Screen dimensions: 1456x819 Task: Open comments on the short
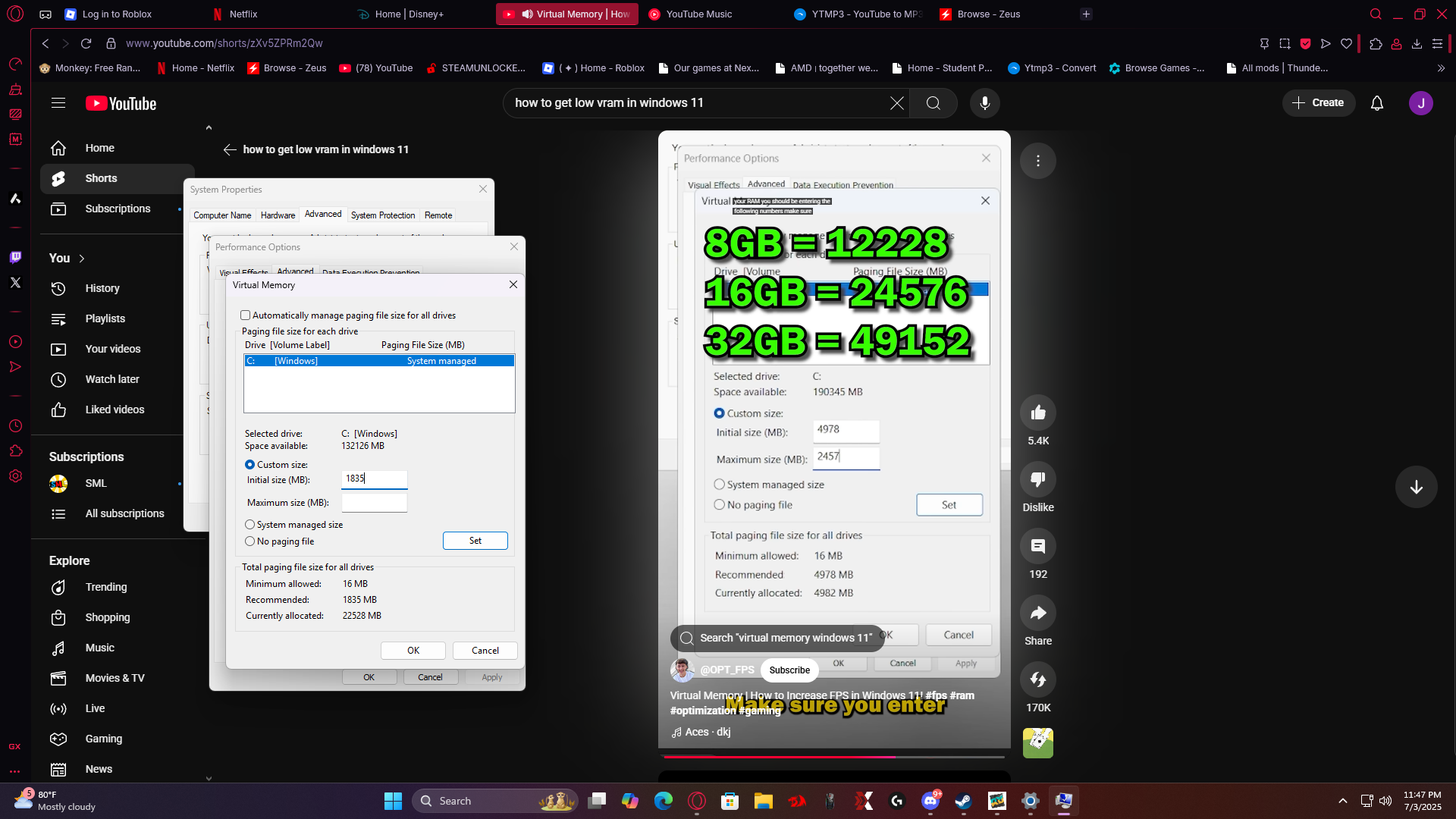(x=1037, y=547)
